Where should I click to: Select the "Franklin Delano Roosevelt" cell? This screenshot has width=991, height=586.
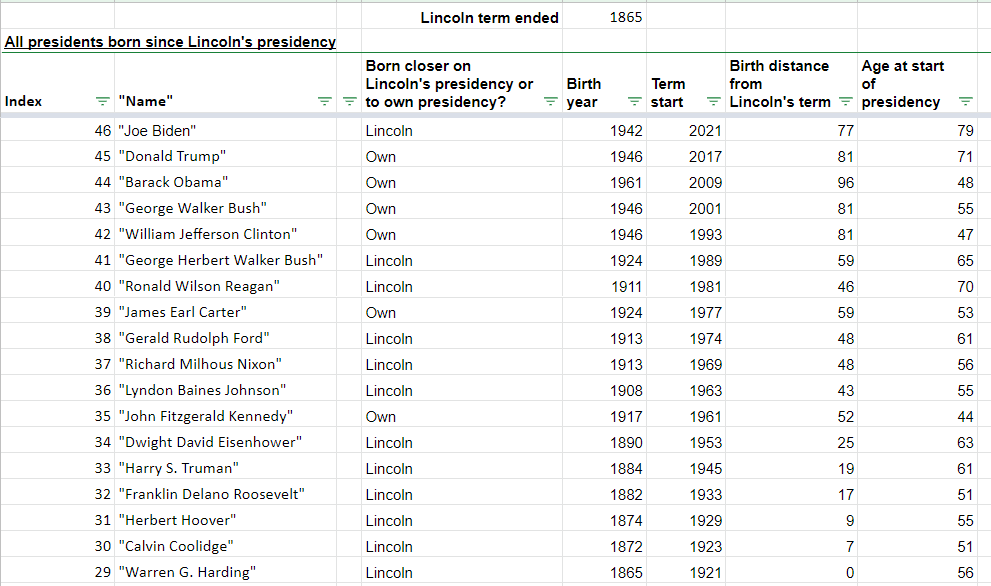coord(226,494)
